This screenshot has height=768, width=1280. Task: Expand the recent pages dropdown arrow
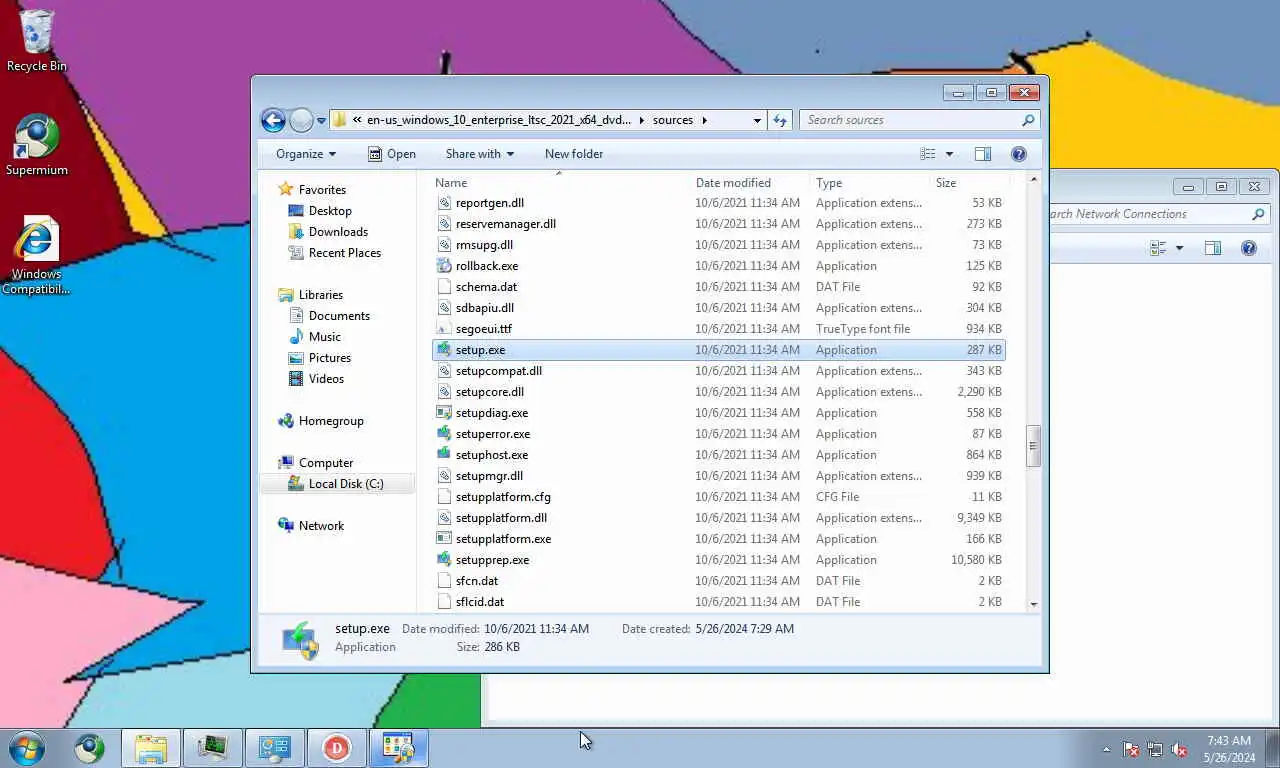click(321, 121)
